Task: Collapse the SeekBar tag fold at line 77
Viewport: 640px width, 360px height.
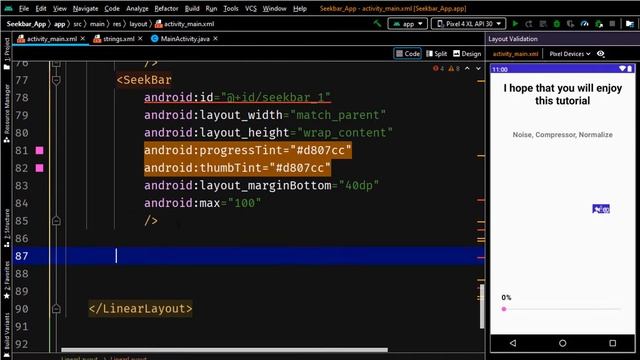Action: (56, 80)
